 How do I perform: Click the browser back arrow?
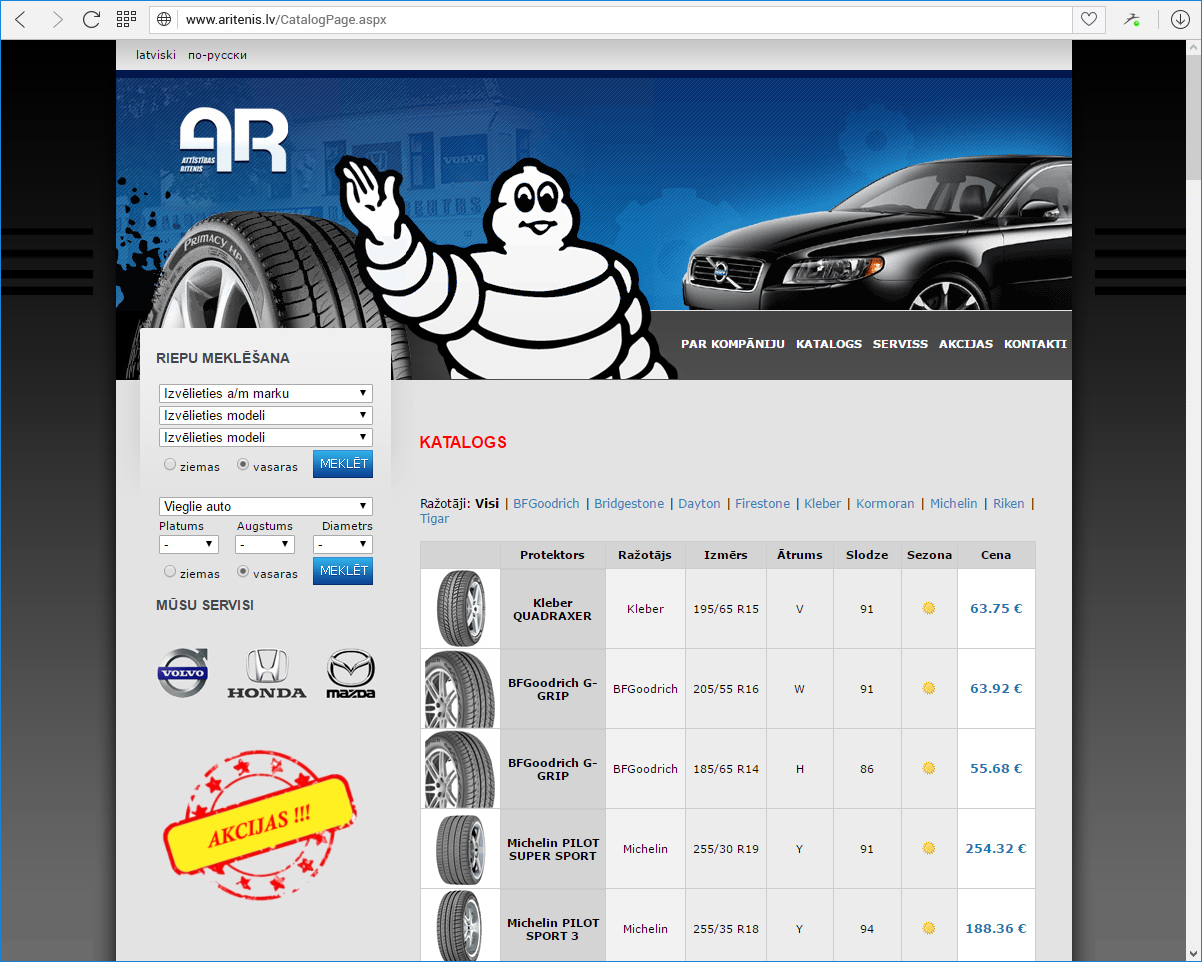point(22,19)
